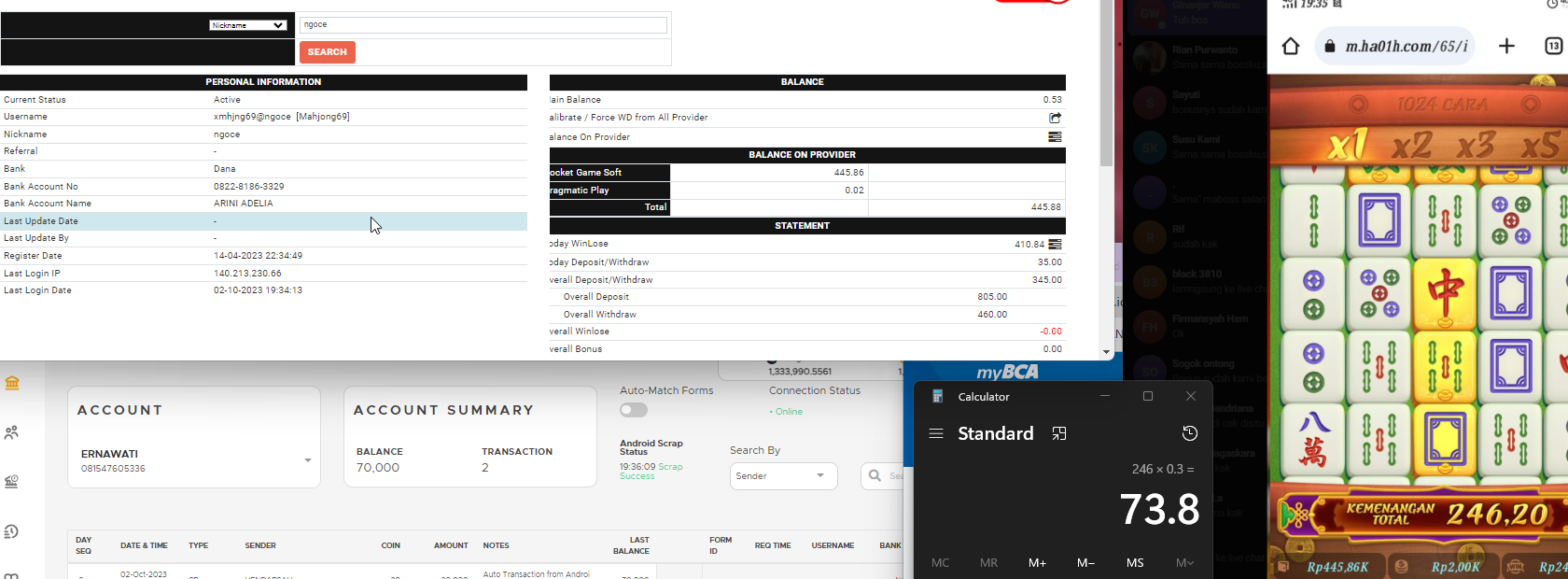Click the red SEARCH button
The width and height of the screenshot is (1568, 579).
(x=328, y=52)
